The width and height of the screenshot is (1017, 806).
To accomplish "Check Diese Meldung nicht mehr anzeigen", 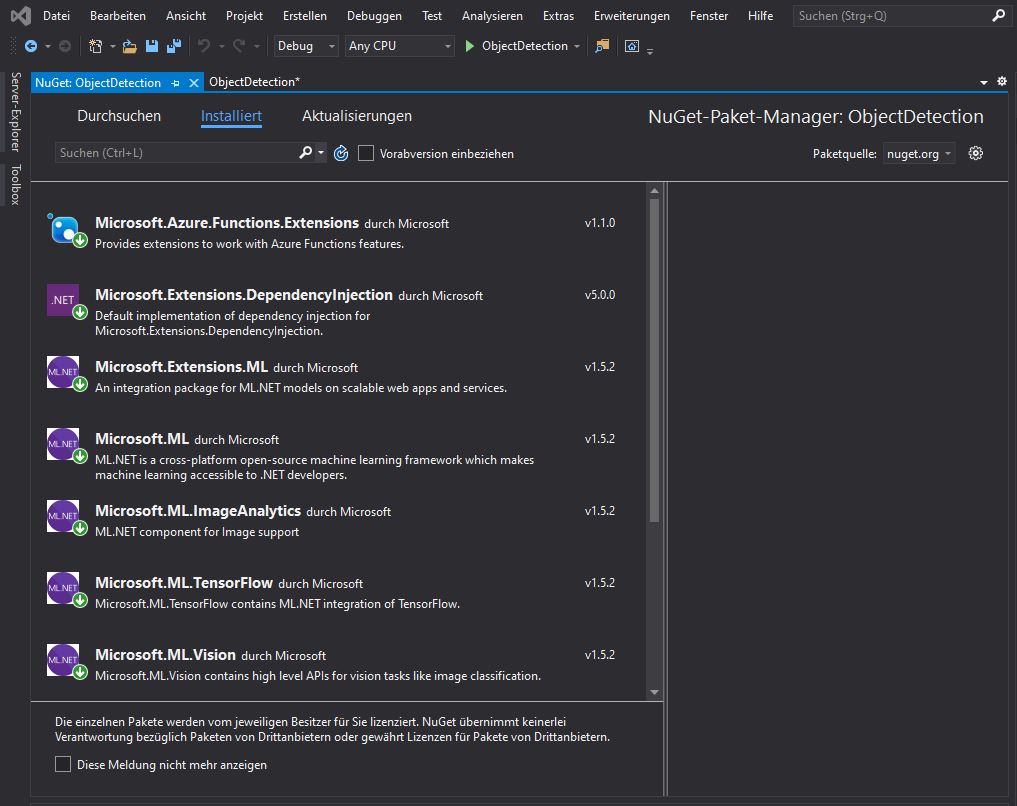I will coord(62,764).
